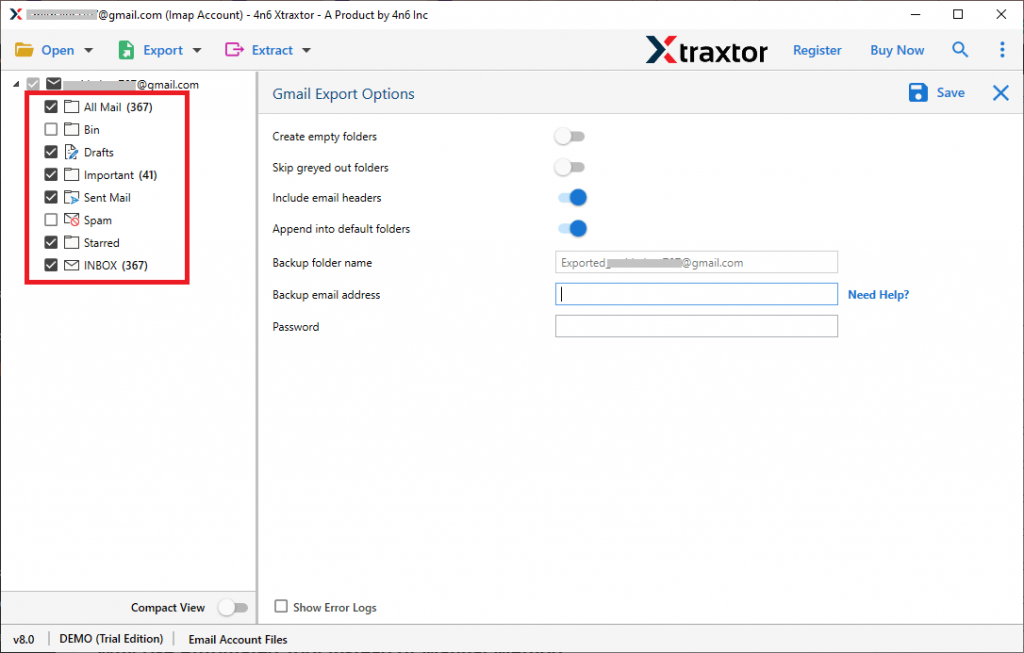Expand the Export dropdown arrow

tap(197, 50)
